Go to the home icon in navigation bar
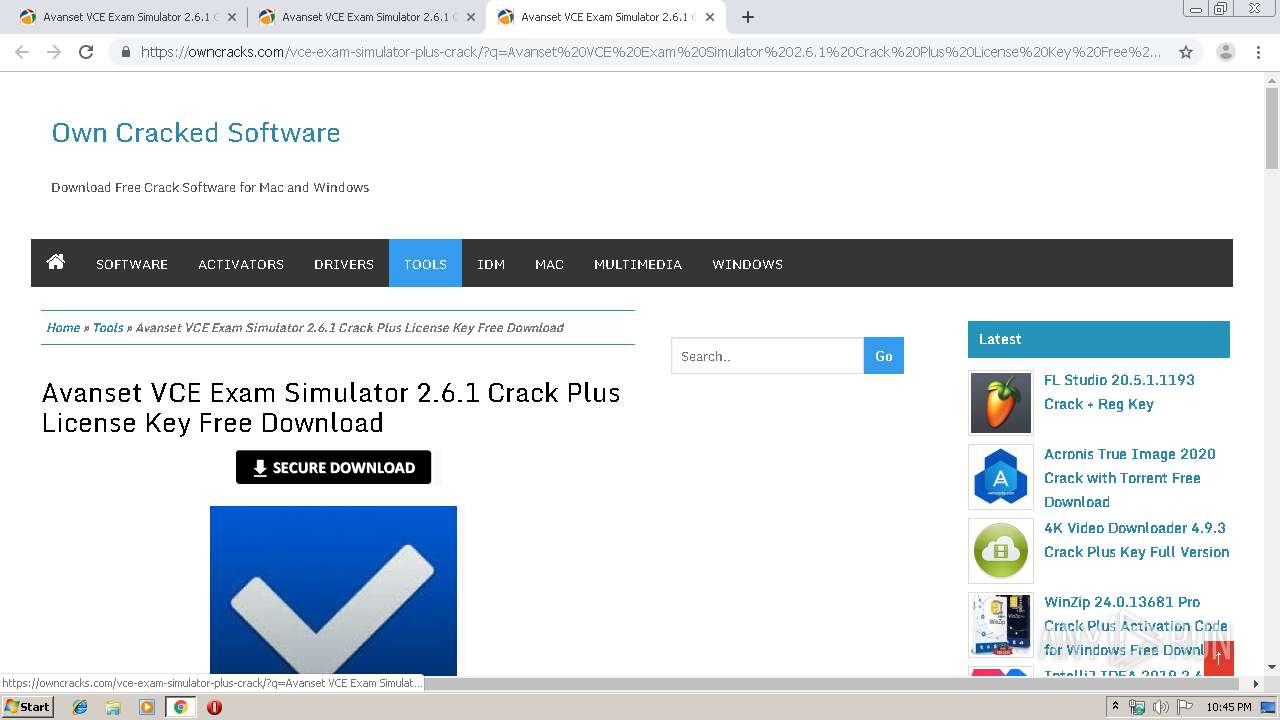 coord(56,263)
